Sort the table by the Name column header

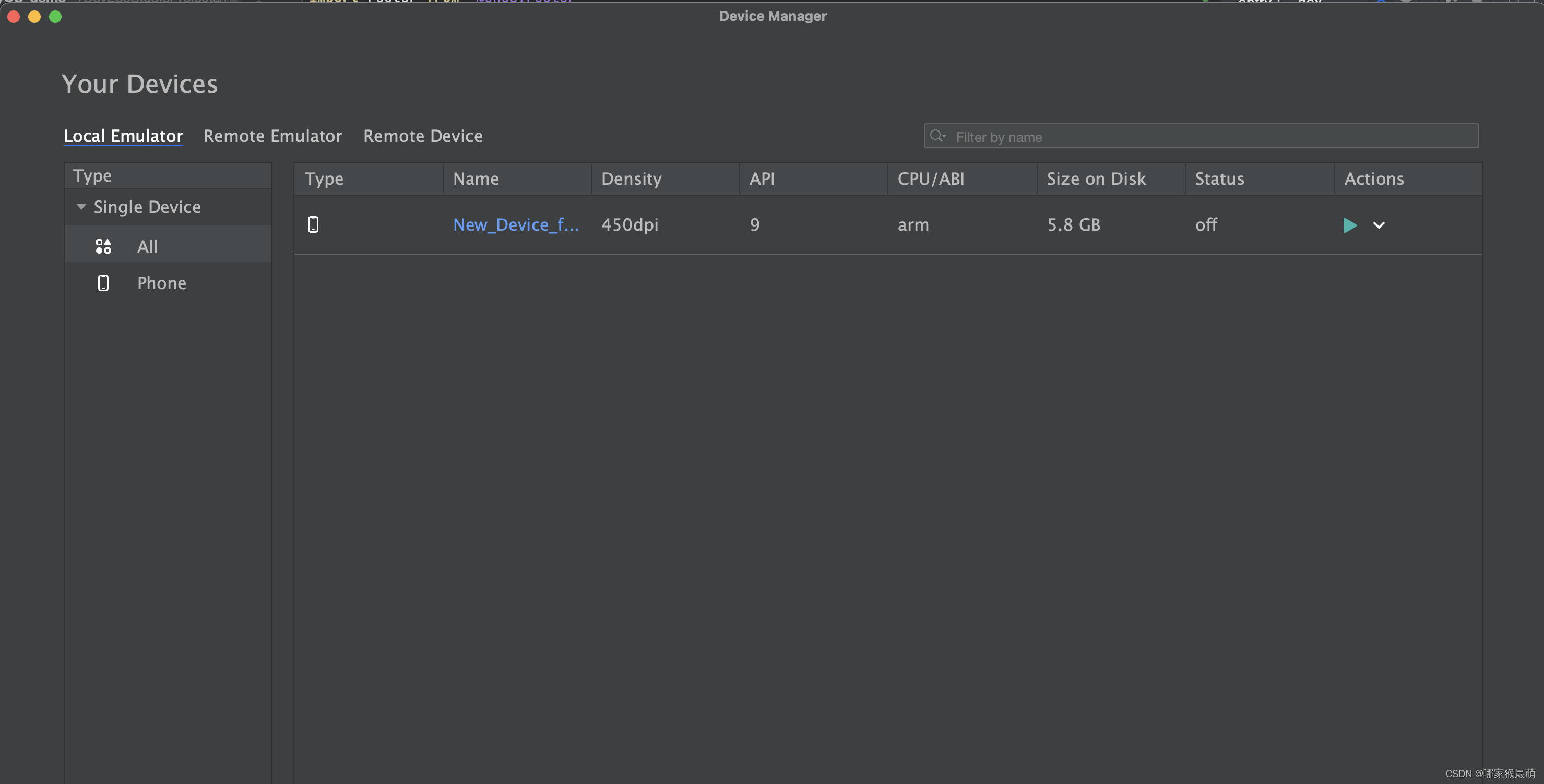tap(476, 179)
